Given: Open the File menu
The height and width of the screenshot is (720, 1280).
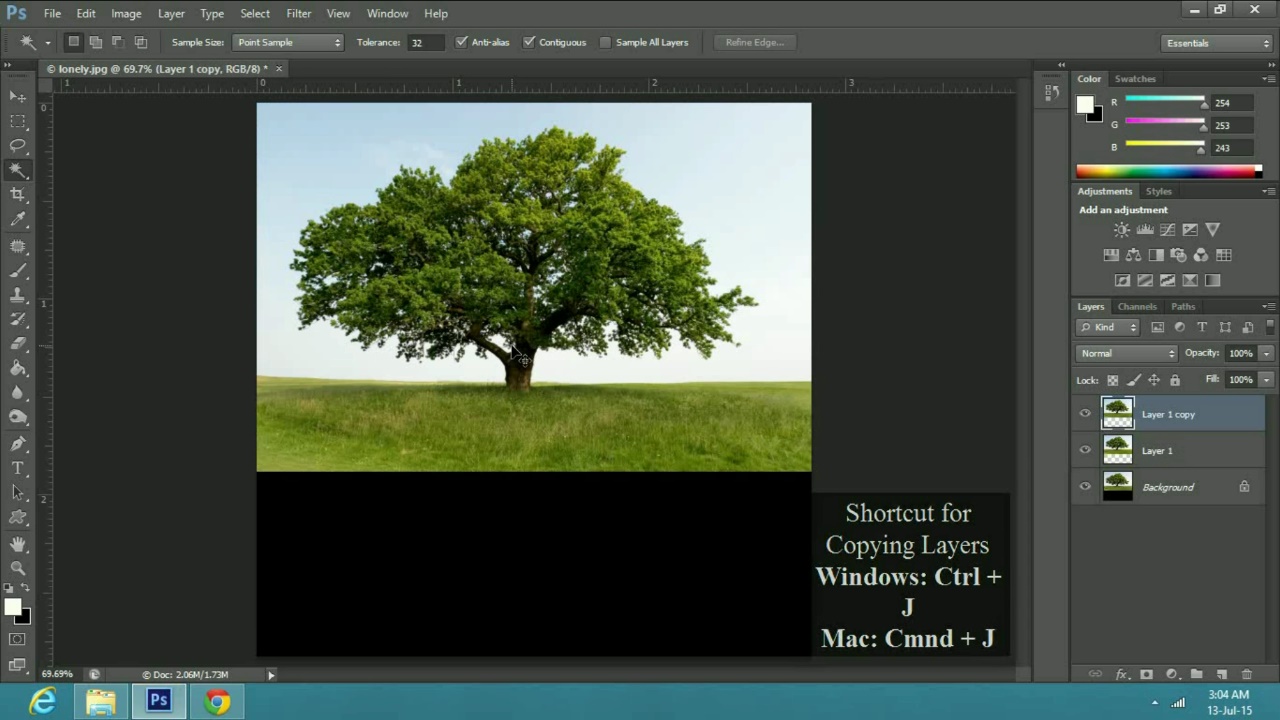Looking at the screenshot, I should point(52,13).
